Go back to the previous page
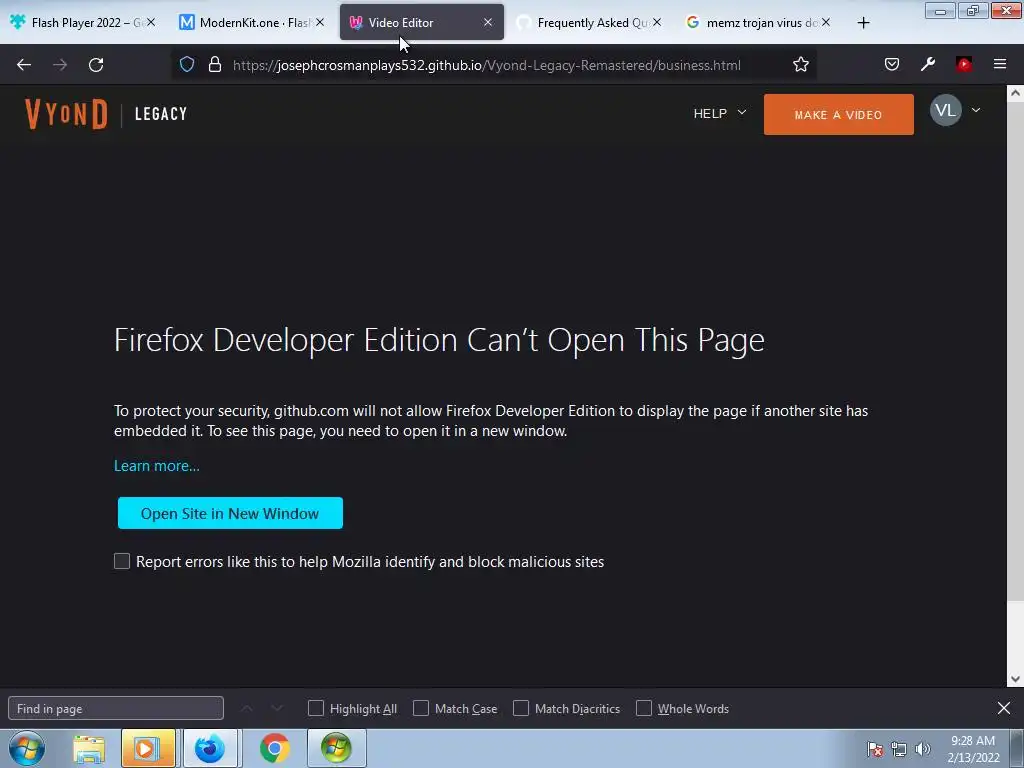1024x768 pixels. pyautogui.click(x=24, y=65)
